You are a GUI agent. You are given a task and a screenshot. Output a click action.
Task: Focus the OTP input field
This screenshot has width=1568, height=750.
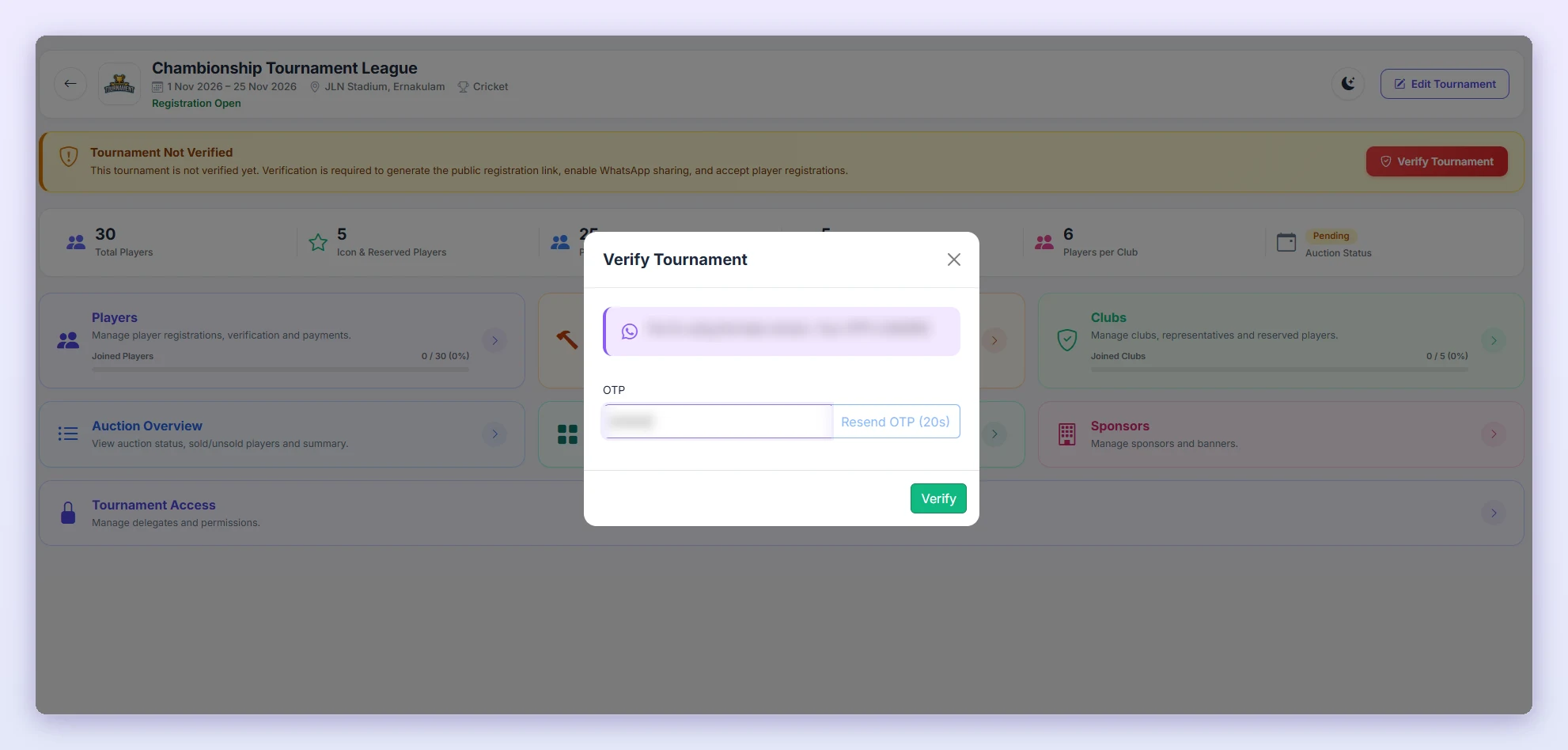tap(718, 421)
